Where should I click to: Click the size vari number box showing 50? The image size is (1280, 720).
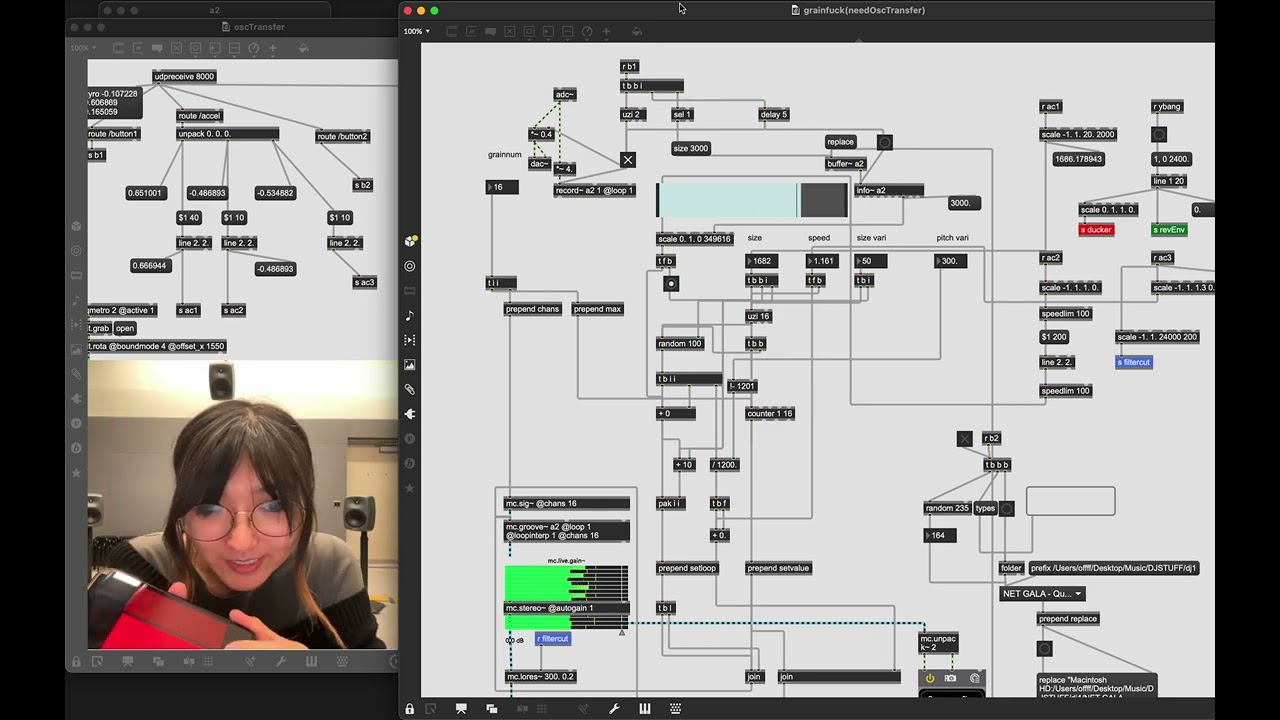pos(870,261)
